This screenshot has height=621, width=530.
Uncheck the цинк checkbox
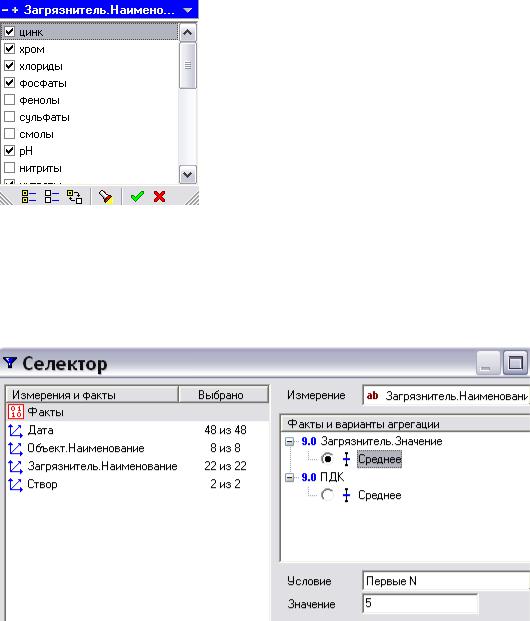point(9,31)
